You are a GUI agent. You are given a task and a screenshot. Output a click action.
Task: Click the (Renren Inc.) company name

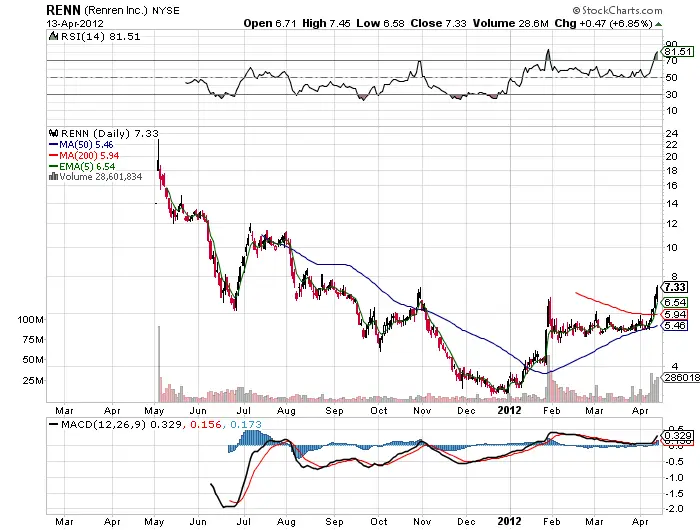[x=116, y=10]
